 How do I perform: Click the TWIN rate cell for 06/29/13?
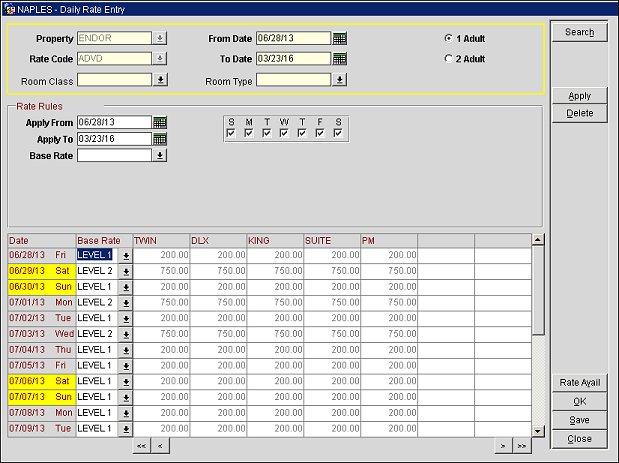coord(160,271)
